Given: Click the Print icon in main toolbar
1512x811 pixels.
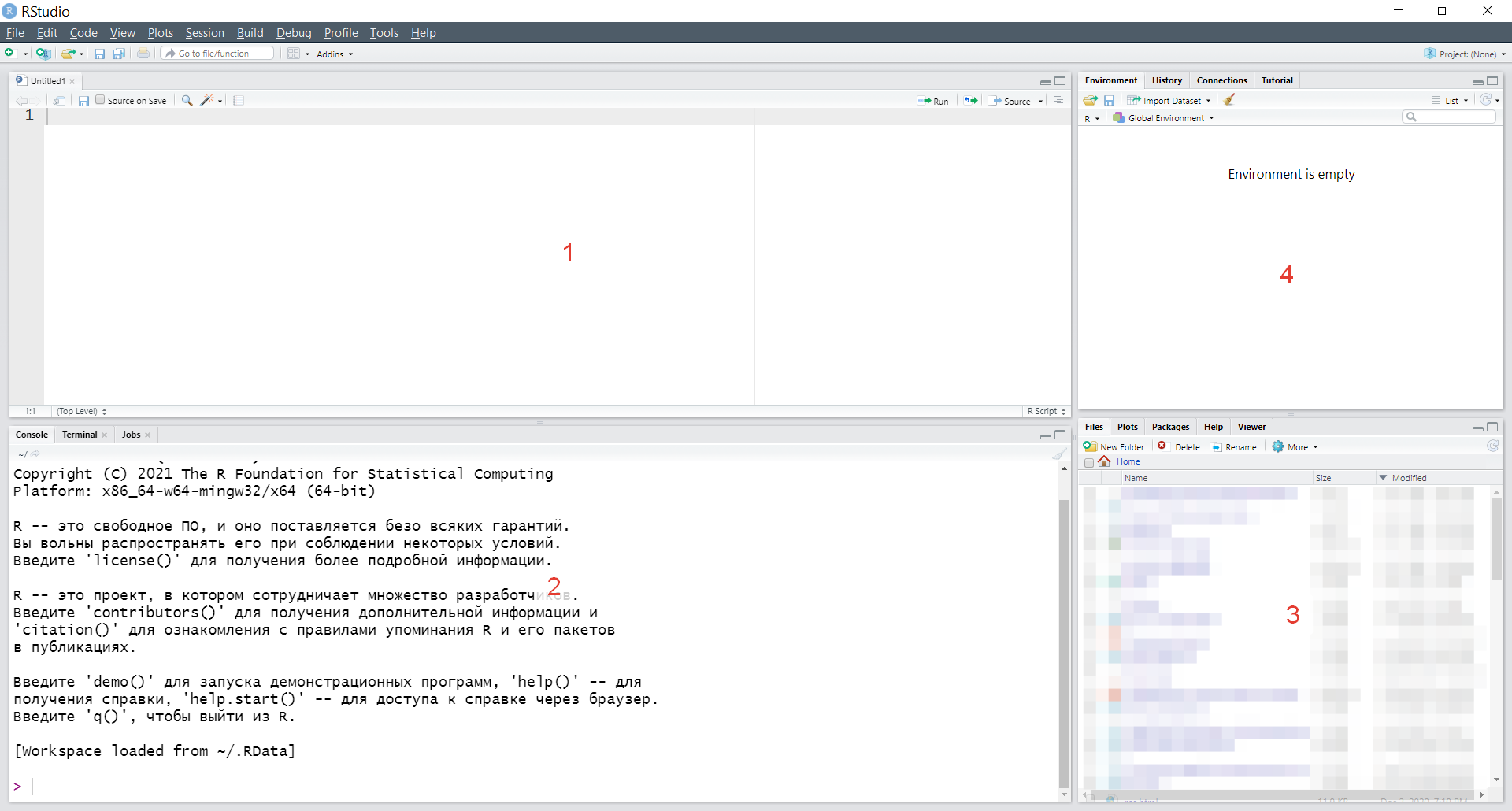Looking at the screenshot, I should [x=143, y=54].
